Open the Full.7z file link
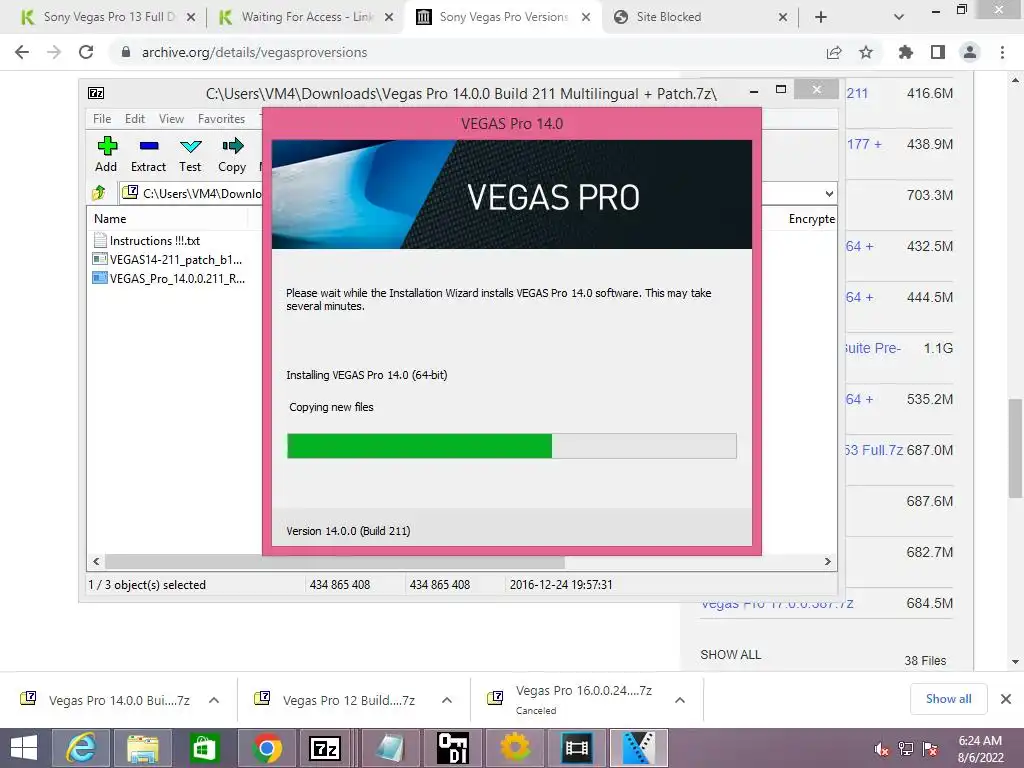This screenshot has width=1024, height=768. point(874,450)
